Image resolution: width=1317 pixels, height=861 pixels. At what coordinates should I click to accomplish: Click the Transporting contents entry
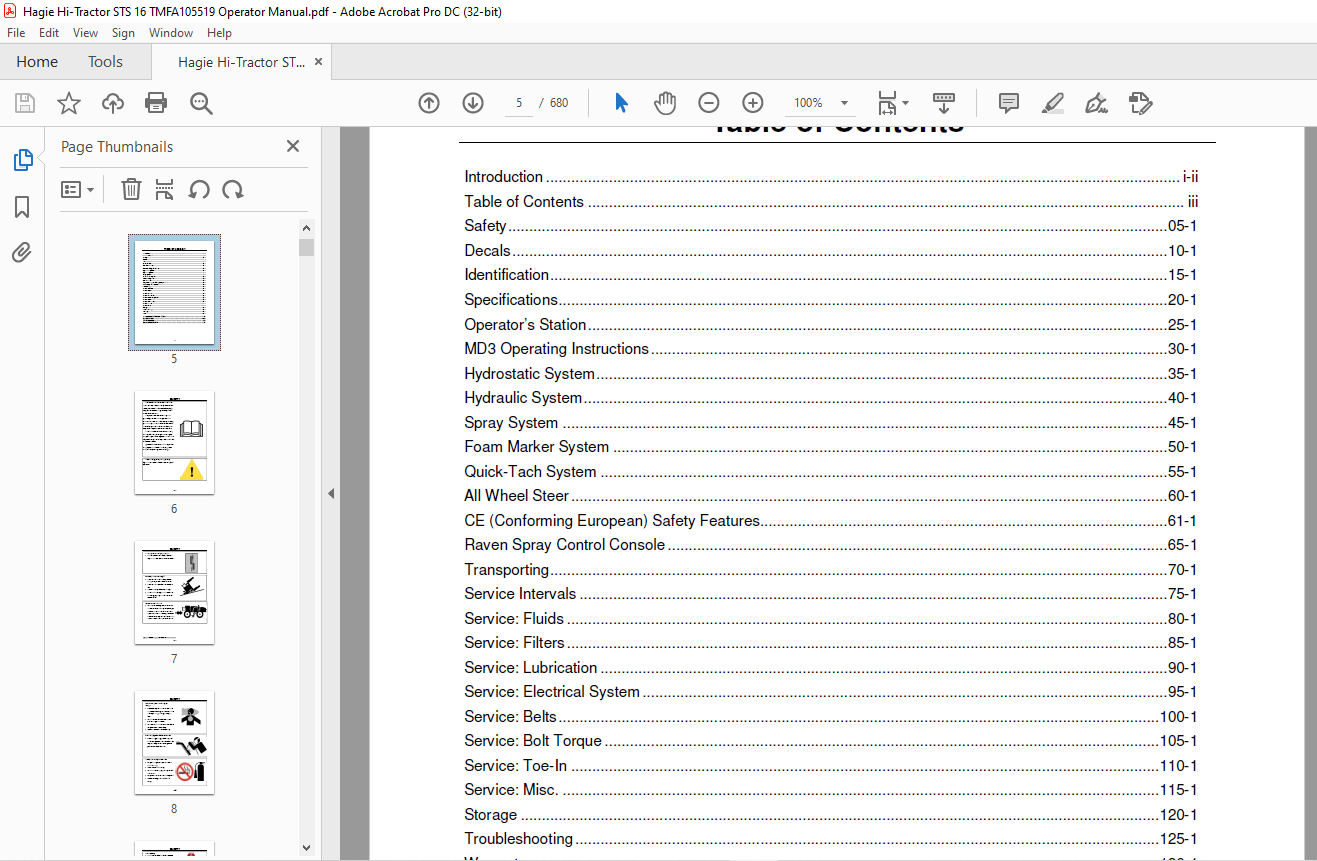coord(830,569)
